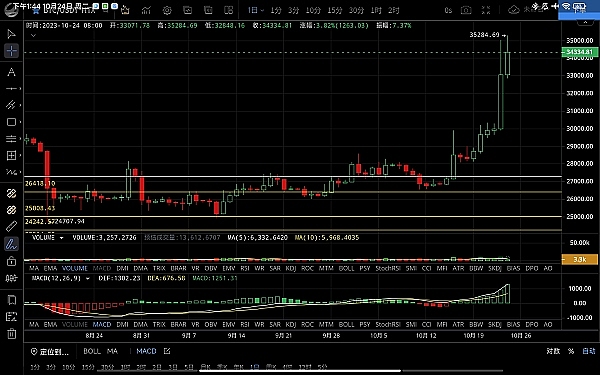
Task: Switch to the 30分 timeframe in top bar
Action: 356,10
